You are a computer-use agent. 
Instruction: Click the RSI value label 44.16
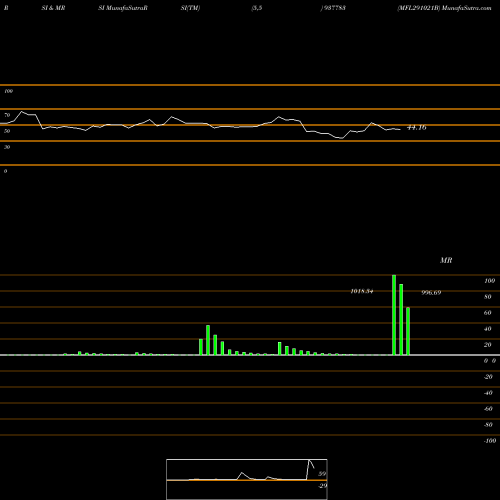point(417,127)
